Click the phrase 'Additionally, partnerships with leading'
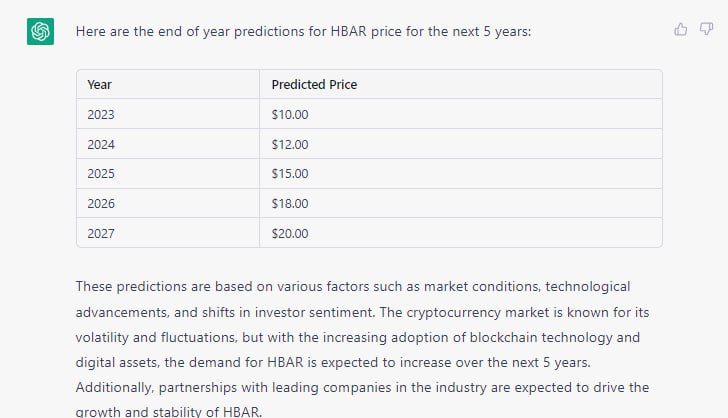Screen dimensions: 728x418 pos(197,388)
